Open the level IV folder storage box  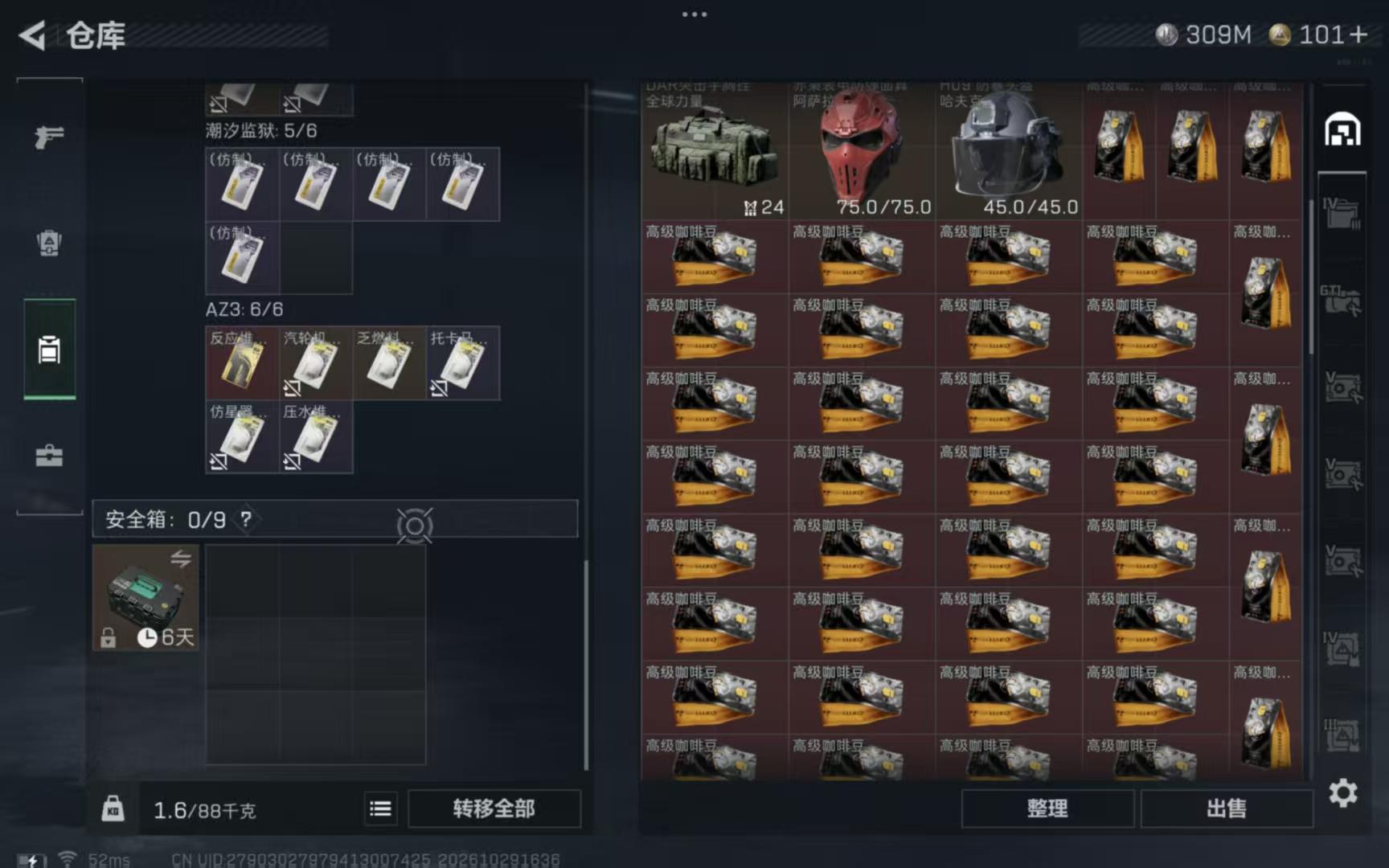point(1342,214)
